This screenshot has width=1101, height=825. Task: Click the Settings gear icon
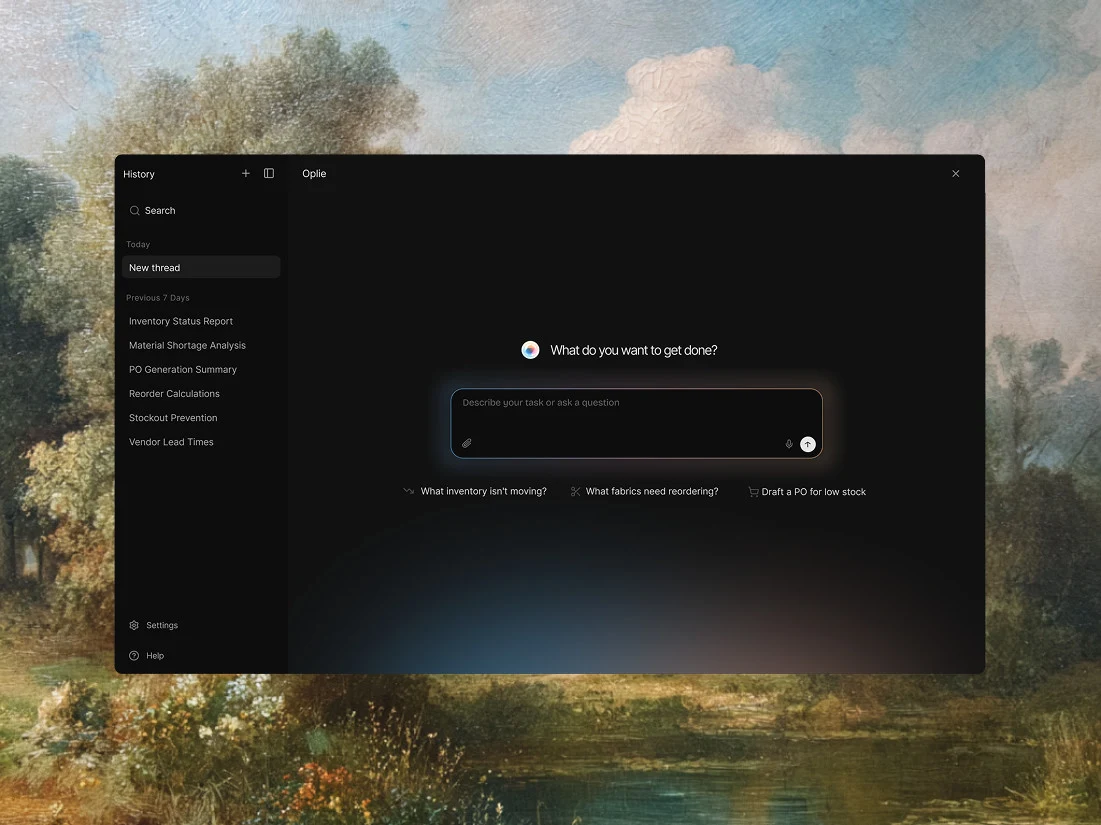134,625
